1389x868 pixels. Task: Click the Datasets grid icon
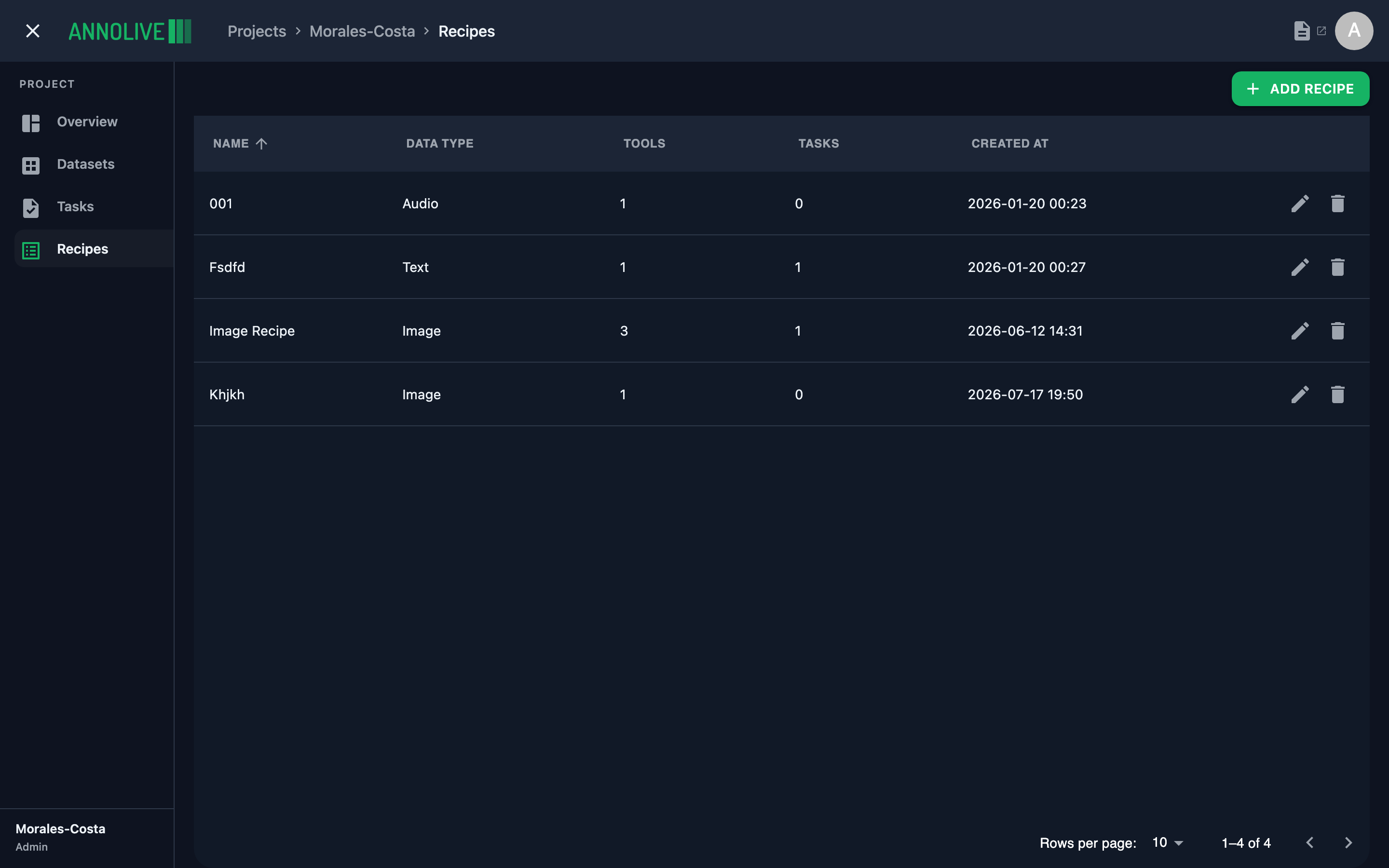[31, 165]
